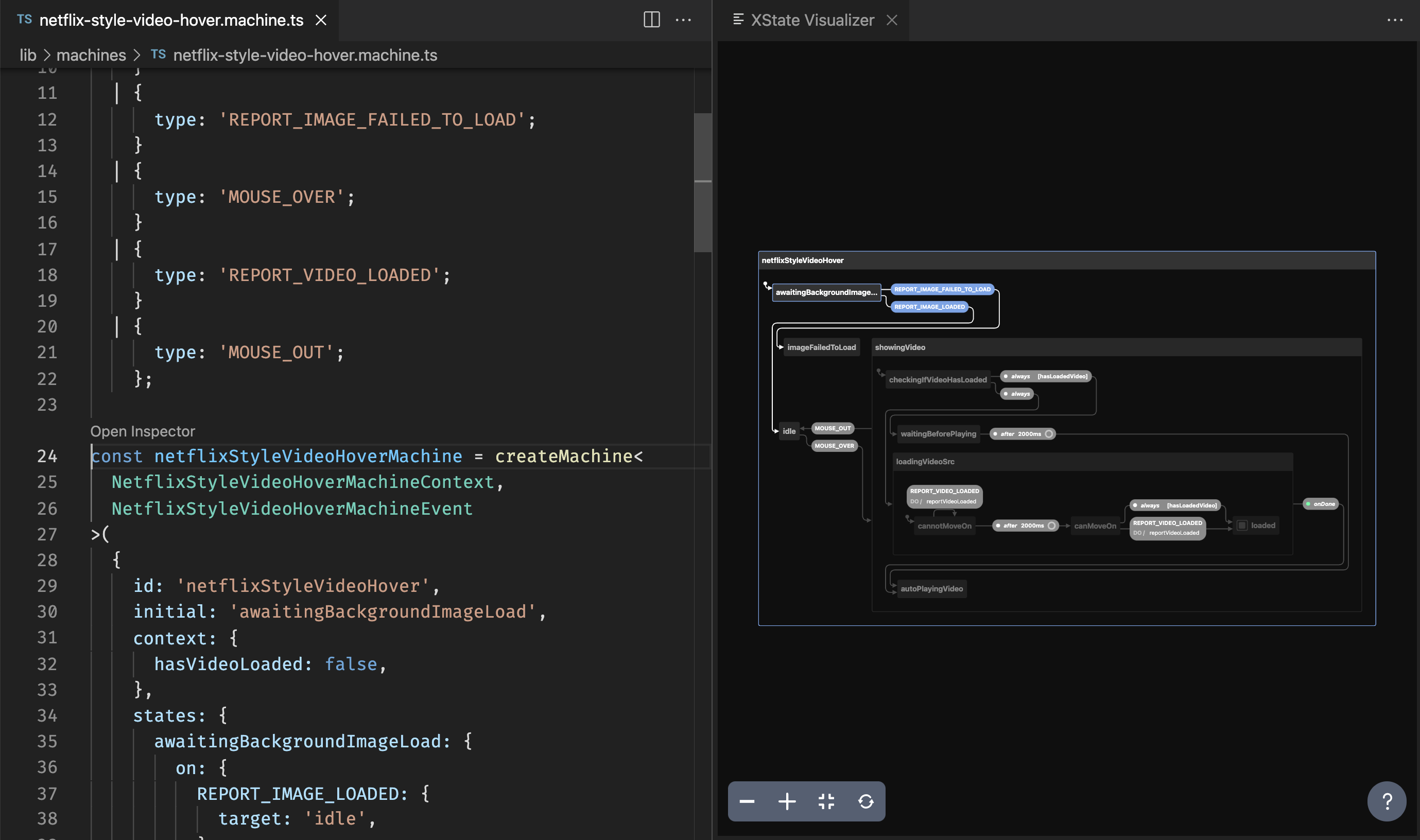The height and width of the screenshot is (840, 1420).
Task: Close the XState Visualizer tab
Action: [892, 21]
